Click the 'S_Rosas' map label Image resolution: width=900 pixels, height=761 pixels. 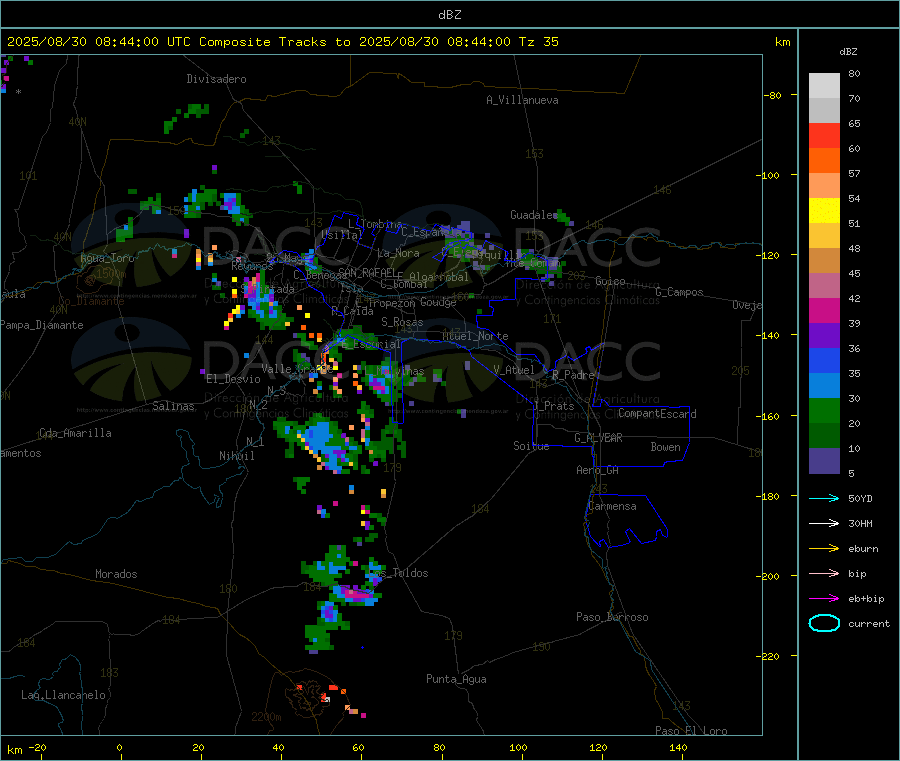pos(402,322)
